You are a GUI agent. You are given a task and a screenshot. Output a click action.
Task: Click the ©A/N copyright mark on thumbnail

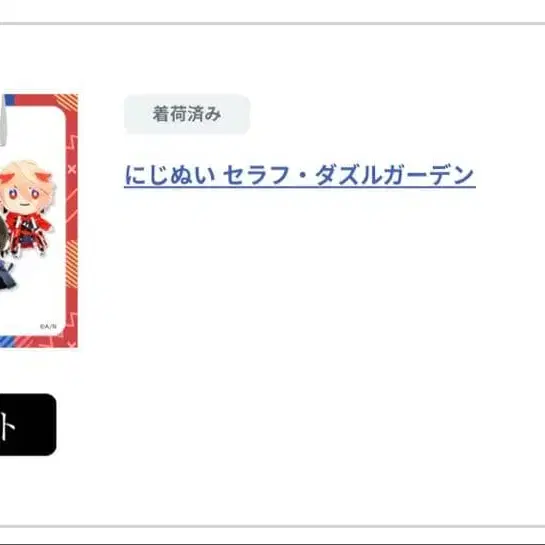pyautogui.click(x=48, y=326)
